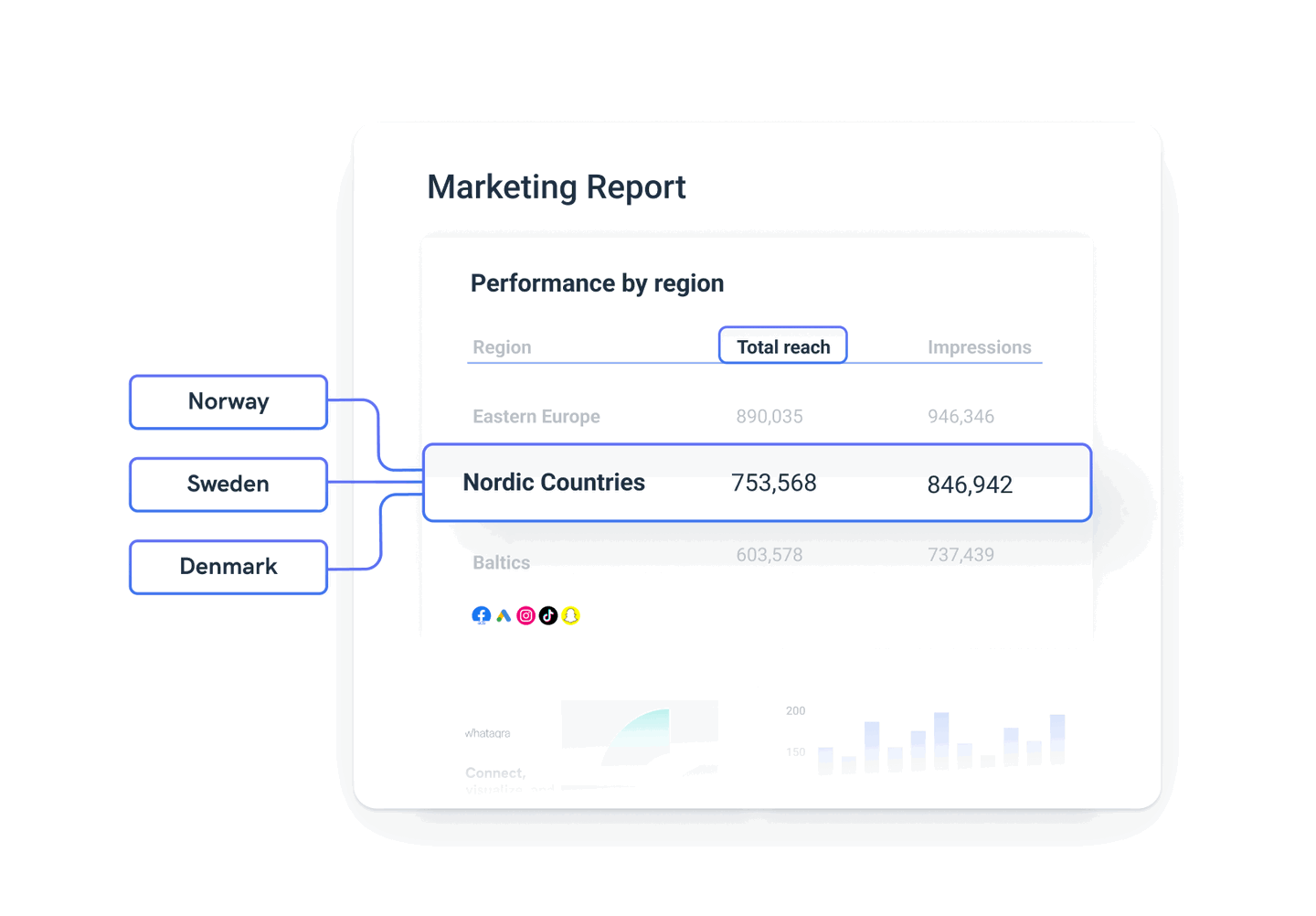Select the Eastern Europe row
1316x916 pixels.
[x=536, y=416]
